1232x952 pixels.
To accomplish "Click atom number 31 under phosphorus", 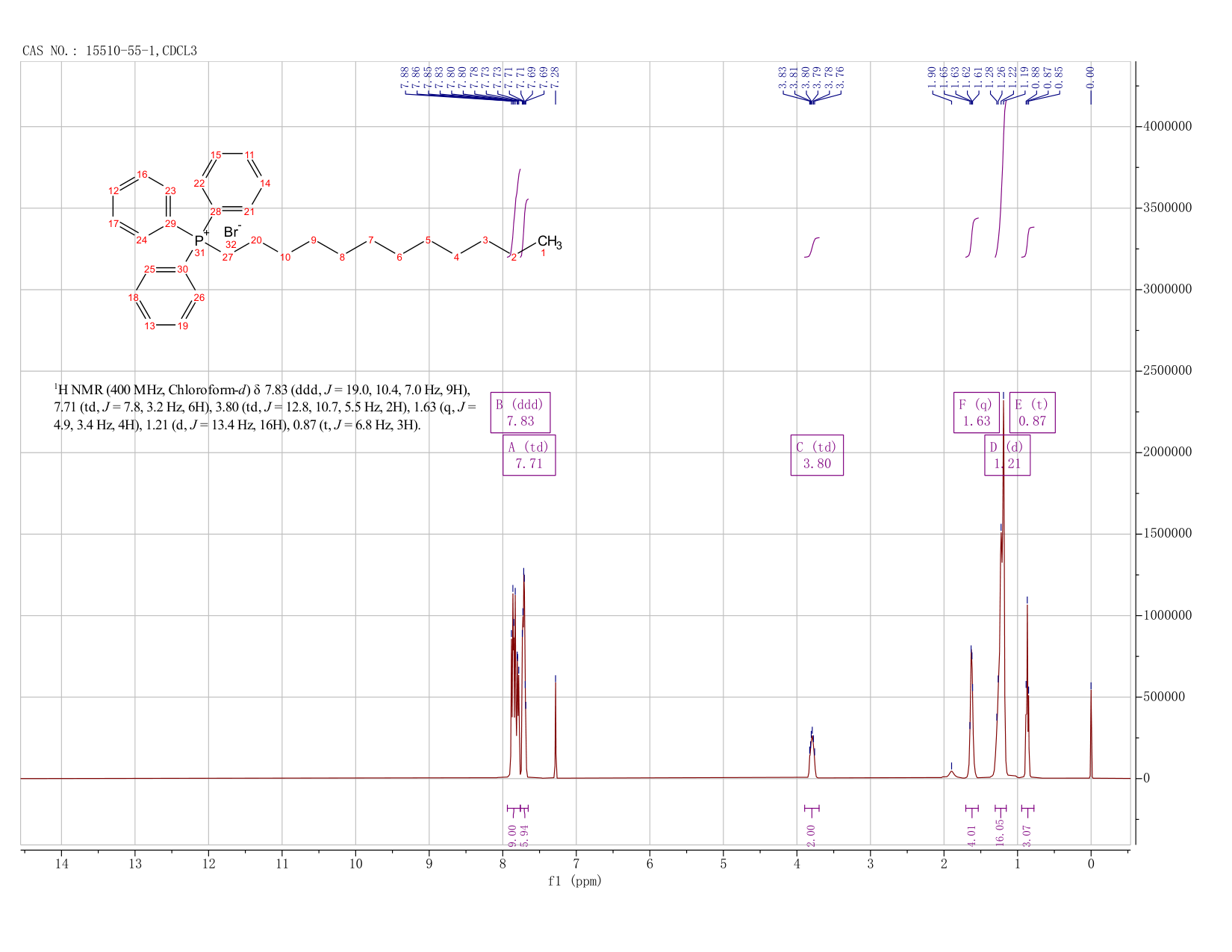I will [x=199, y=254].
